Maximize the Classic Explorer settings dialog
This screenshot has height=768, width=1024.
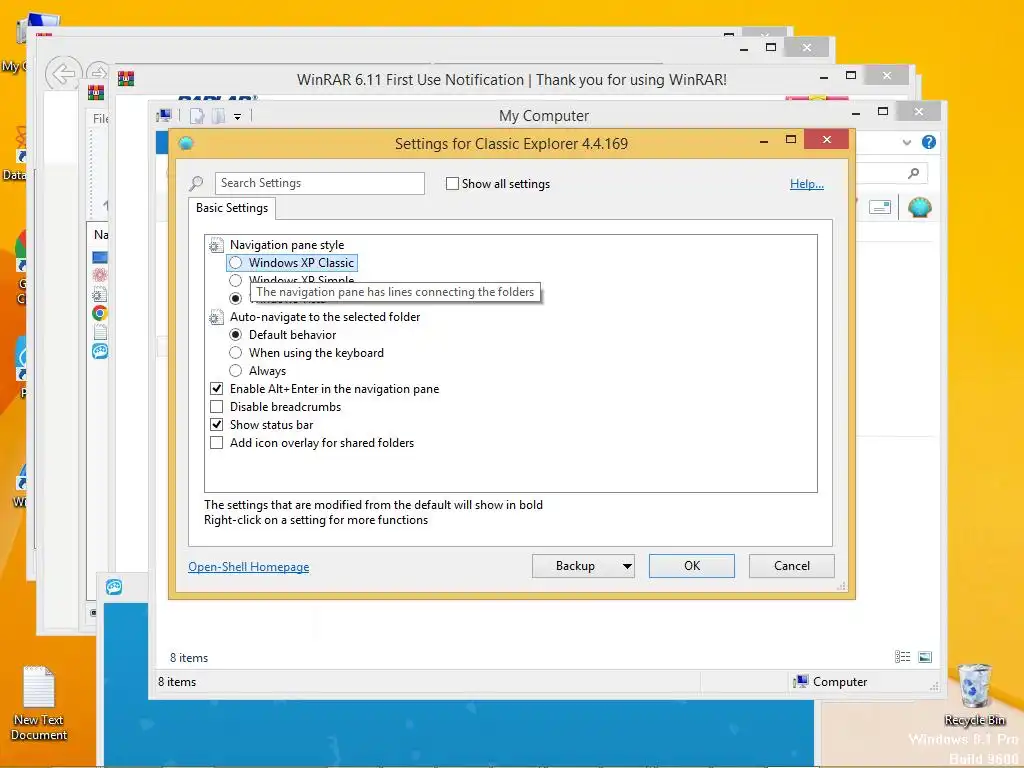791,139
